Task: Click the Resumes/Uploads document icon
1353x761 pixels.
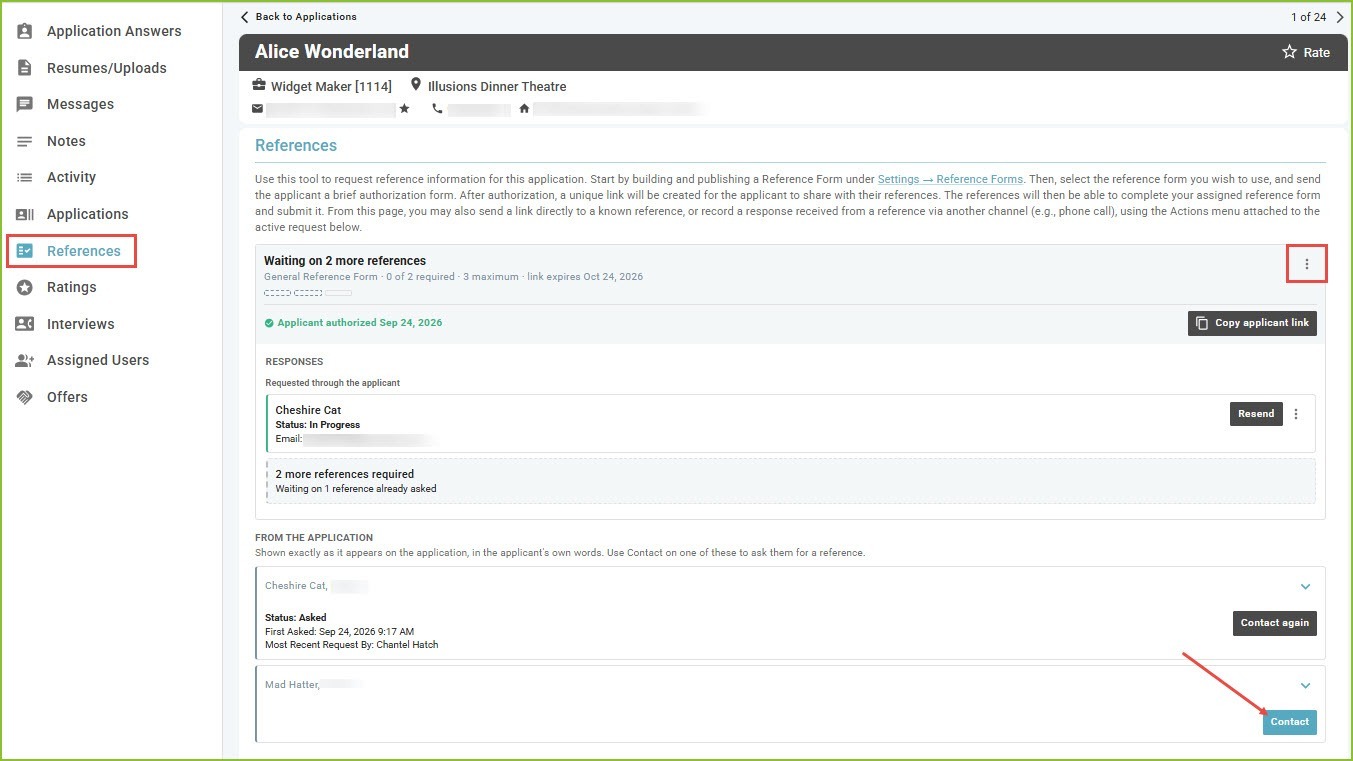Action: pos(25,68)
